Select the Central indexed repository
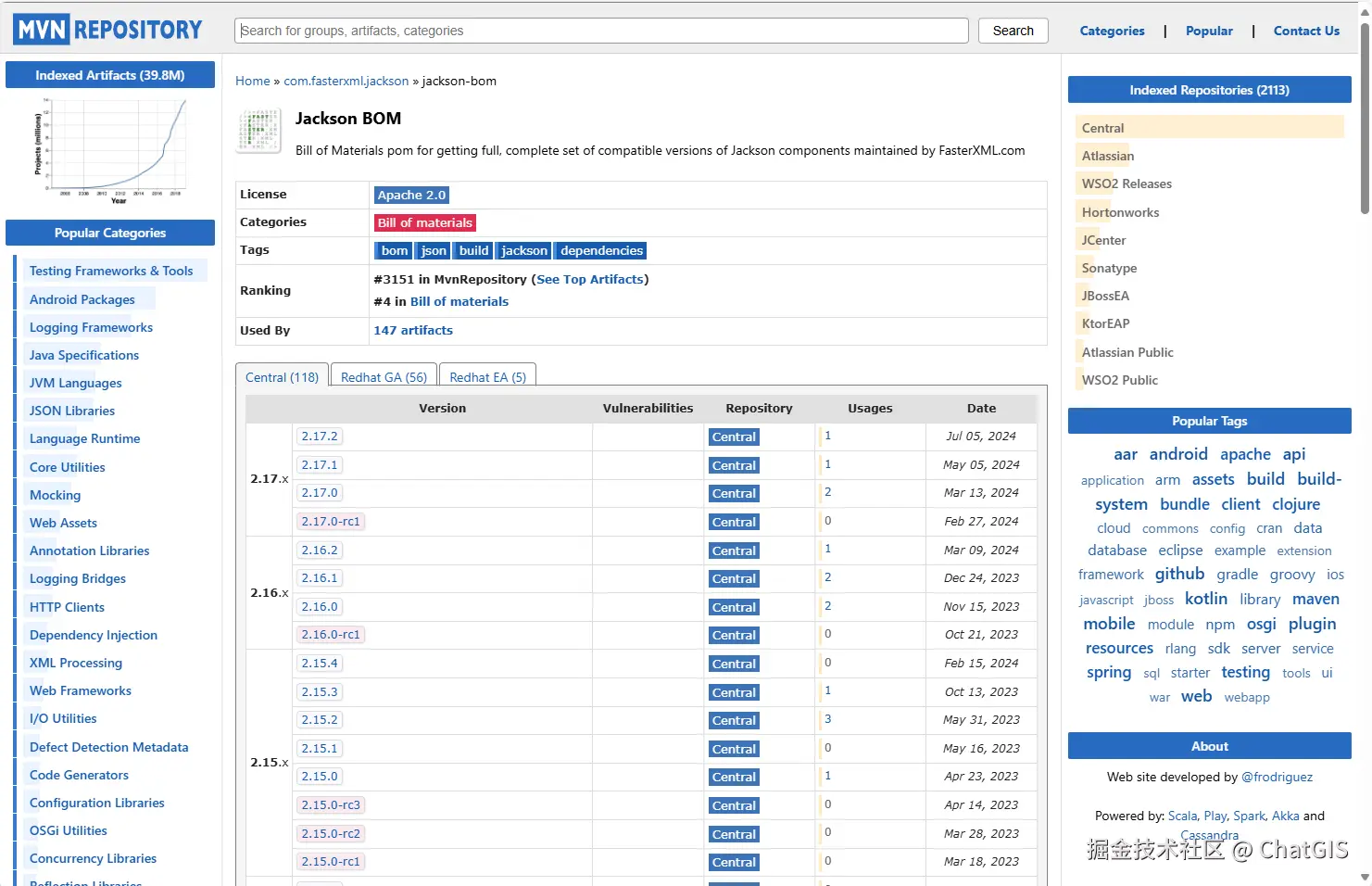 [x=1102, y=128]
